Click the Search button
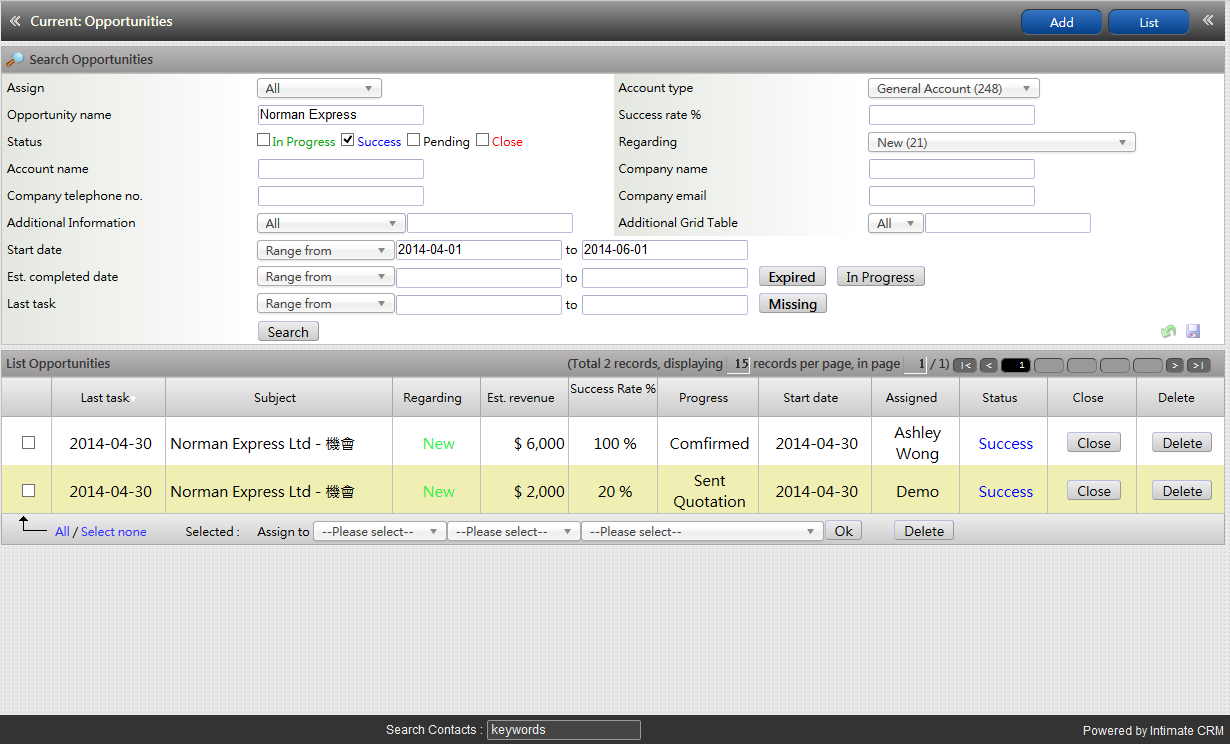Viewport: 1230px width, 744px height. [288, 332]
